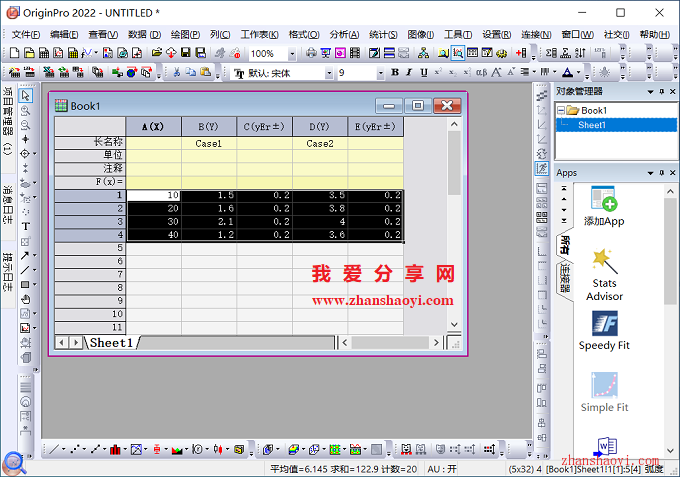Pin the 对象管理器 panel
Screen dimensions: 680x477
coord(662,91)
